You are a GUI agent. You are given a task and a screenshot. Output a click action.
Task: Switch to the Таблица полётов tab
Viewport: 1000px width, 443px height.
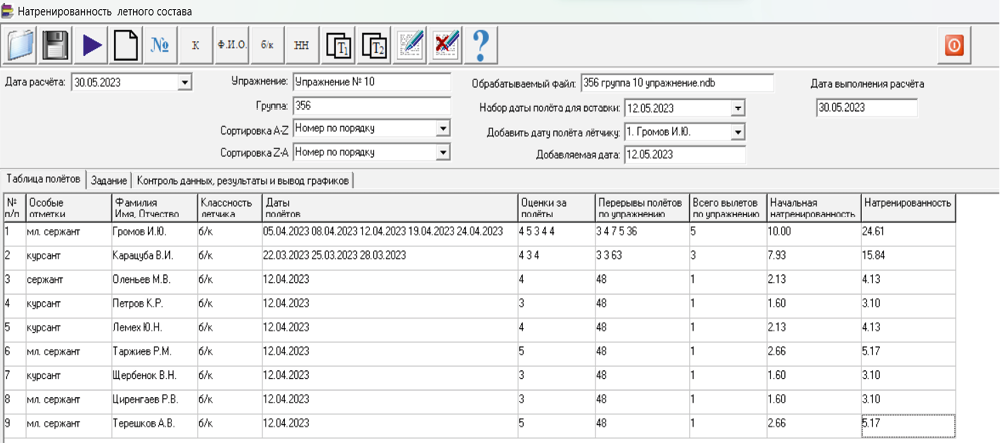pos(43,180)
